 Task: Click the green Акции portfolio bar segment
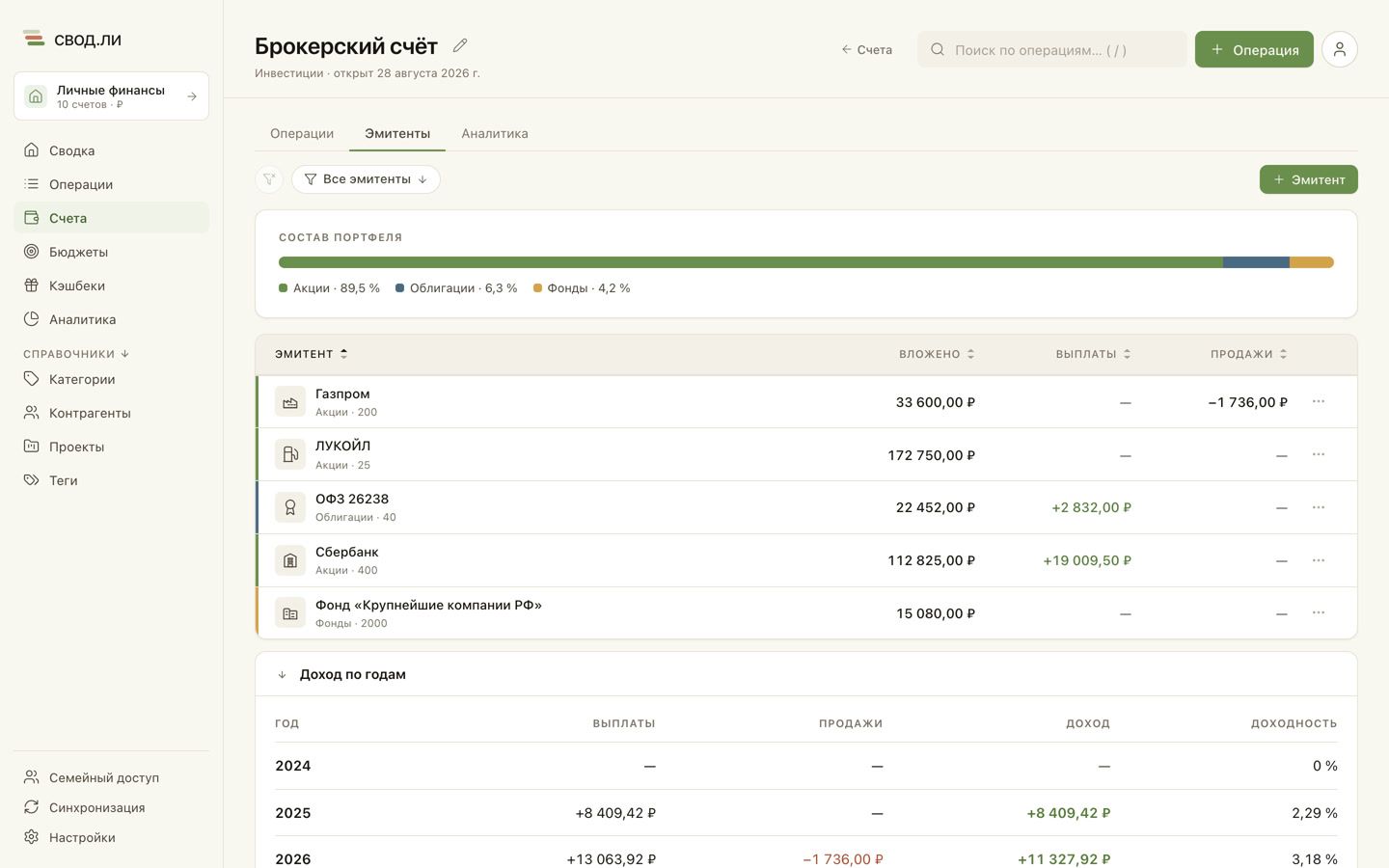pyautogui.click(x=750, y=262)
